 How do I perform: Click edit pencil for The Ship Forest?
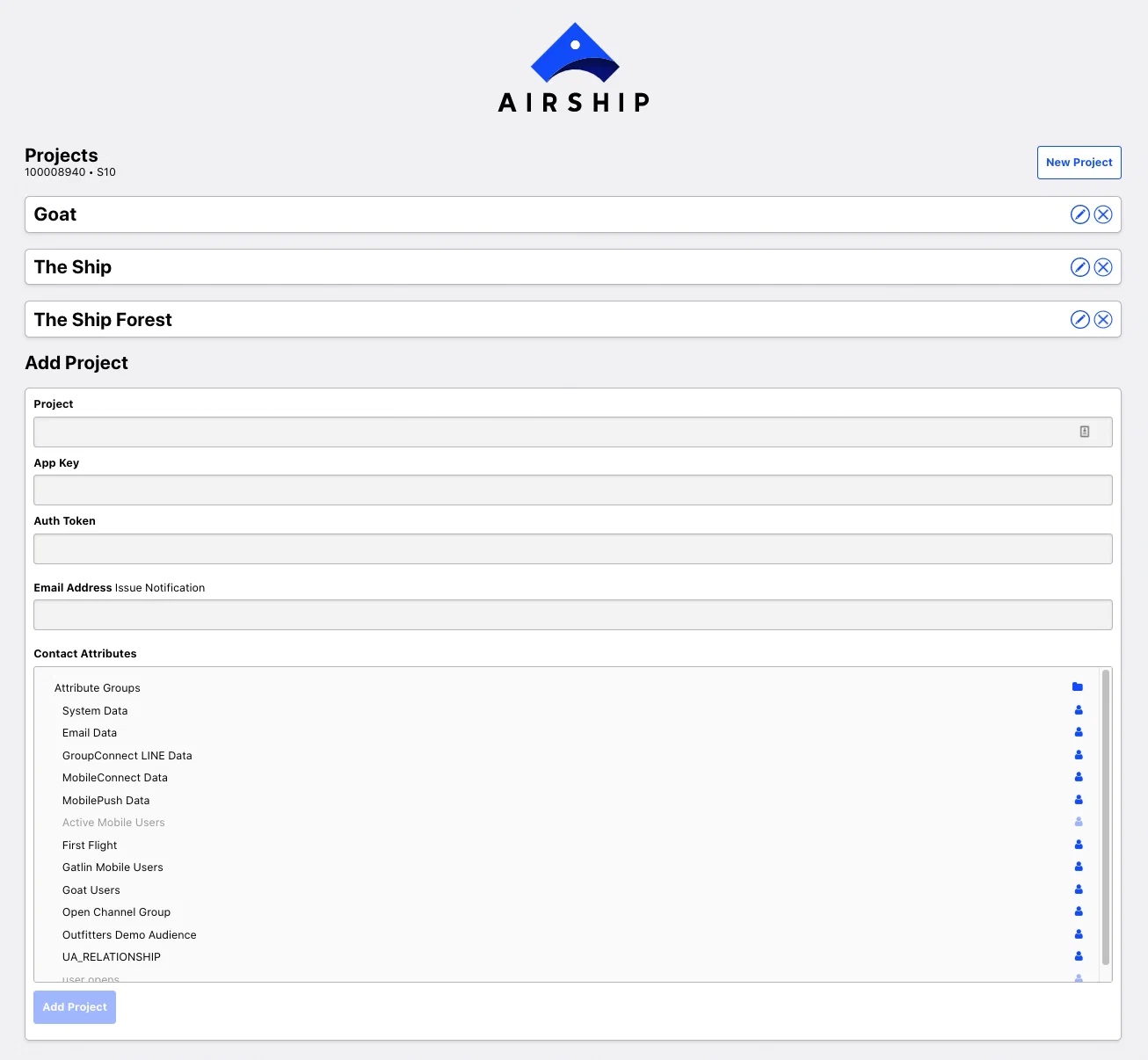(1079, 320)
